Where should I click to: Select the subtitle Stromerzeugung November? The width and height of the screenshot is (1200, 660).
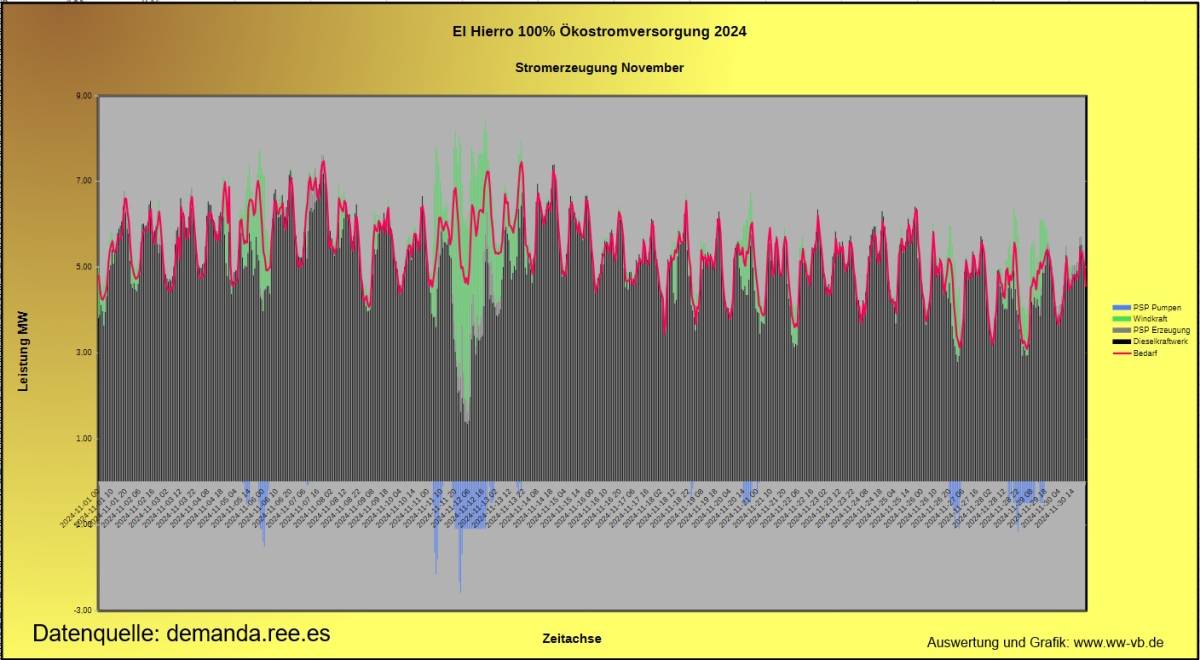click(600, 68)
